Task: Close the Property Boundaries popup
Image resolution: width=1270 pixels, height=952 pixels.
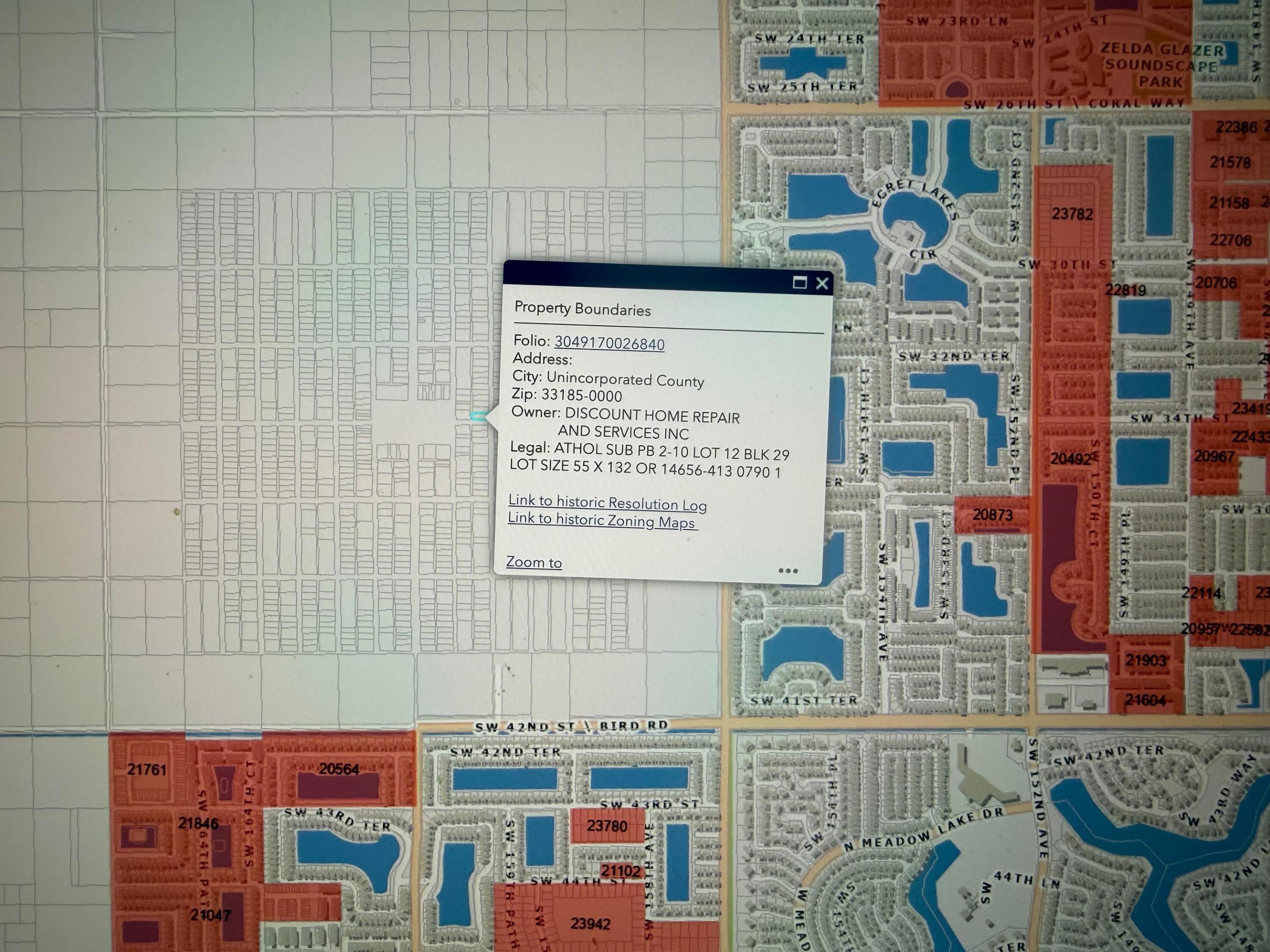Action: (822, 283)
